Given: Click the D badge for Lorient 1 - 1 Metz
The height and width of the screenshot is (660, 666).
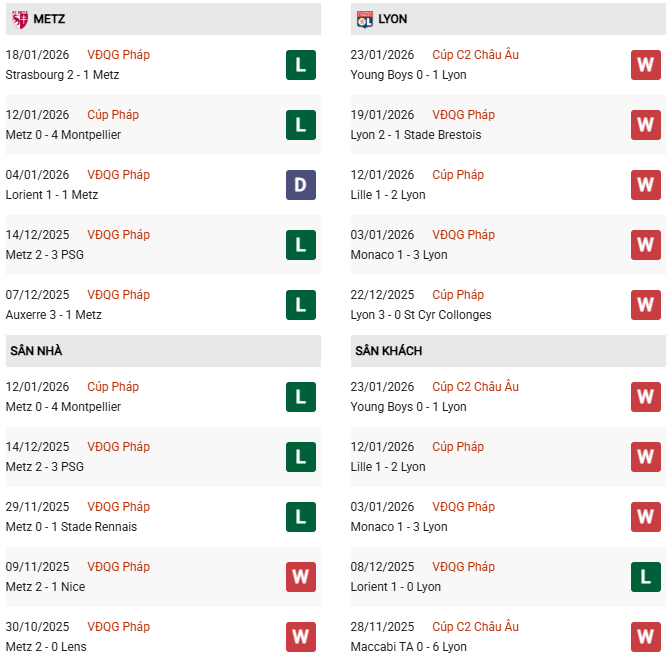Looking at the screenshot, I should click(x=300, y=185).
